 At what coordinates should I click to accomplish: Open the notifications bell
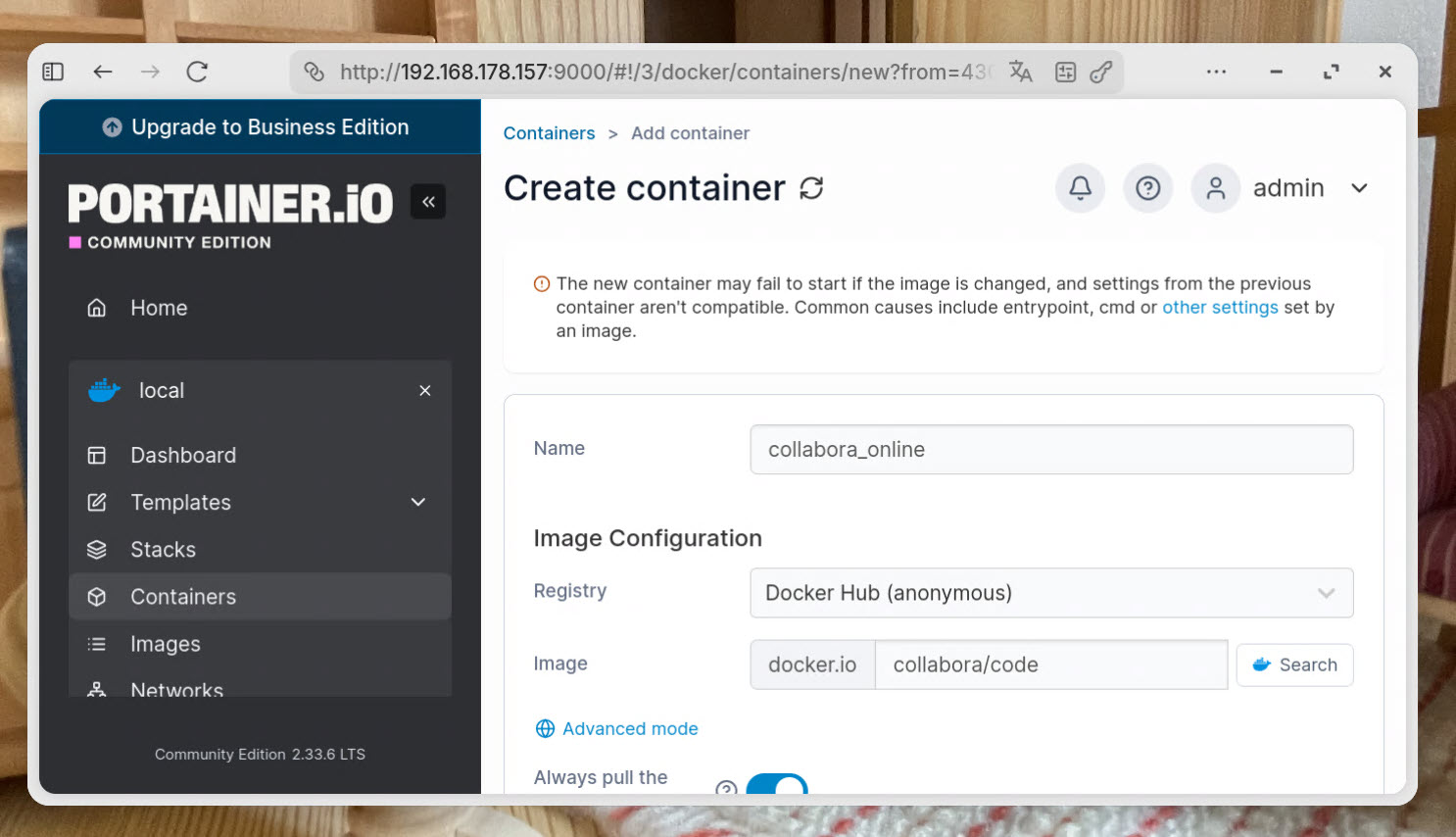(x=1080, y=188)
